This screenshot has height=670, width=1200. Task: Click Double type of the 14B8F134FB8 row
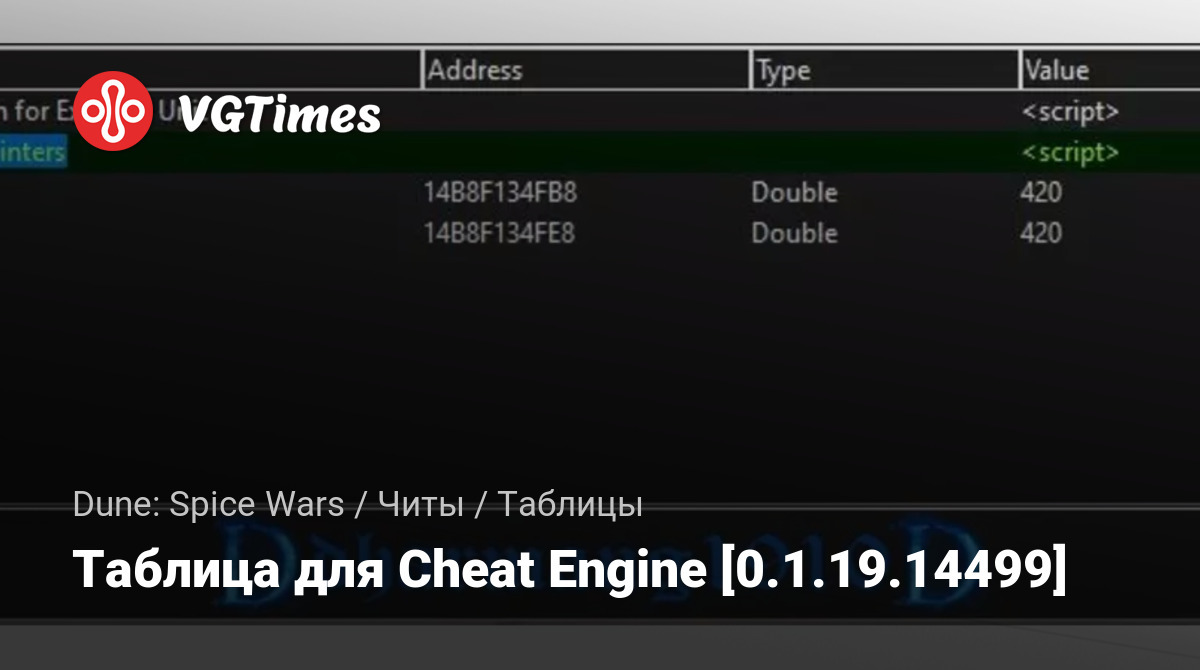pyautogui.click(x=794, y=192)
